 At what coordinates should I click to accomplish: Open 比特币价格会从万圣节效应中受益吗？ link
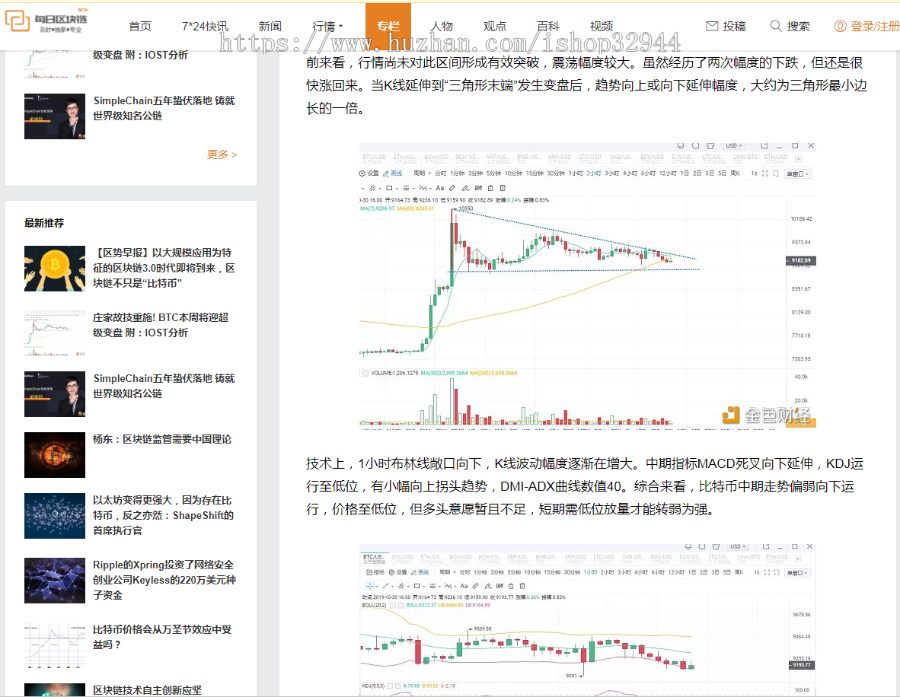(x=162, y=637)
